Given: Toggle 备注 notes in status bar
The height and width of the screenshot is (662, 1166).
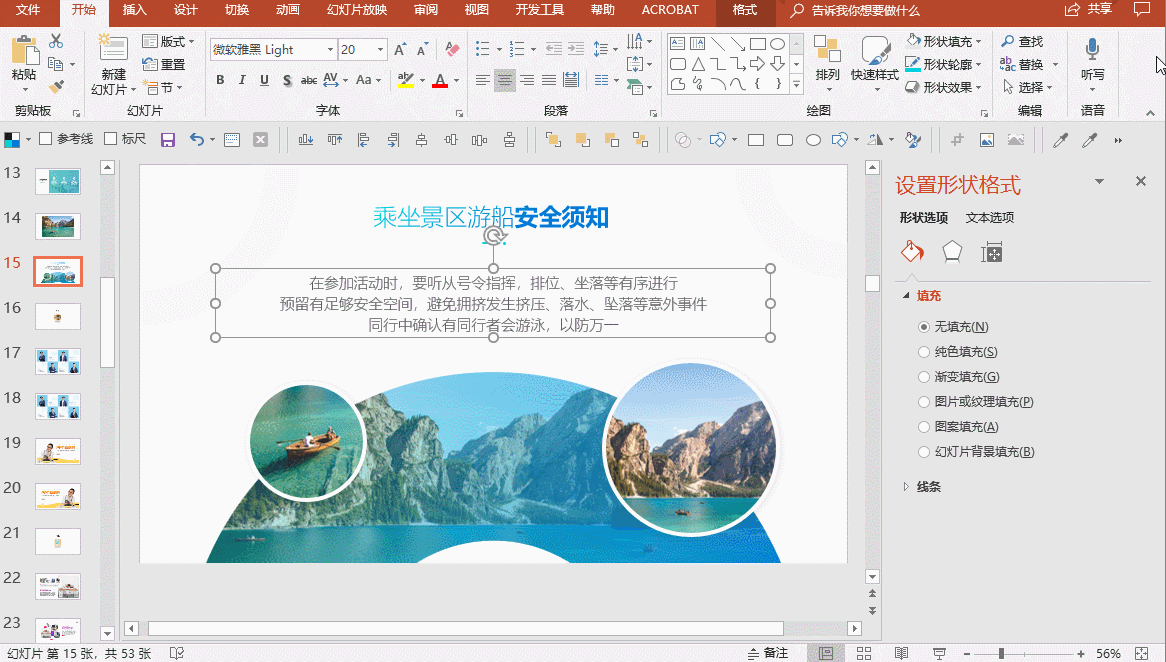Looking at the screenshot, I should [x=767, y=653].
